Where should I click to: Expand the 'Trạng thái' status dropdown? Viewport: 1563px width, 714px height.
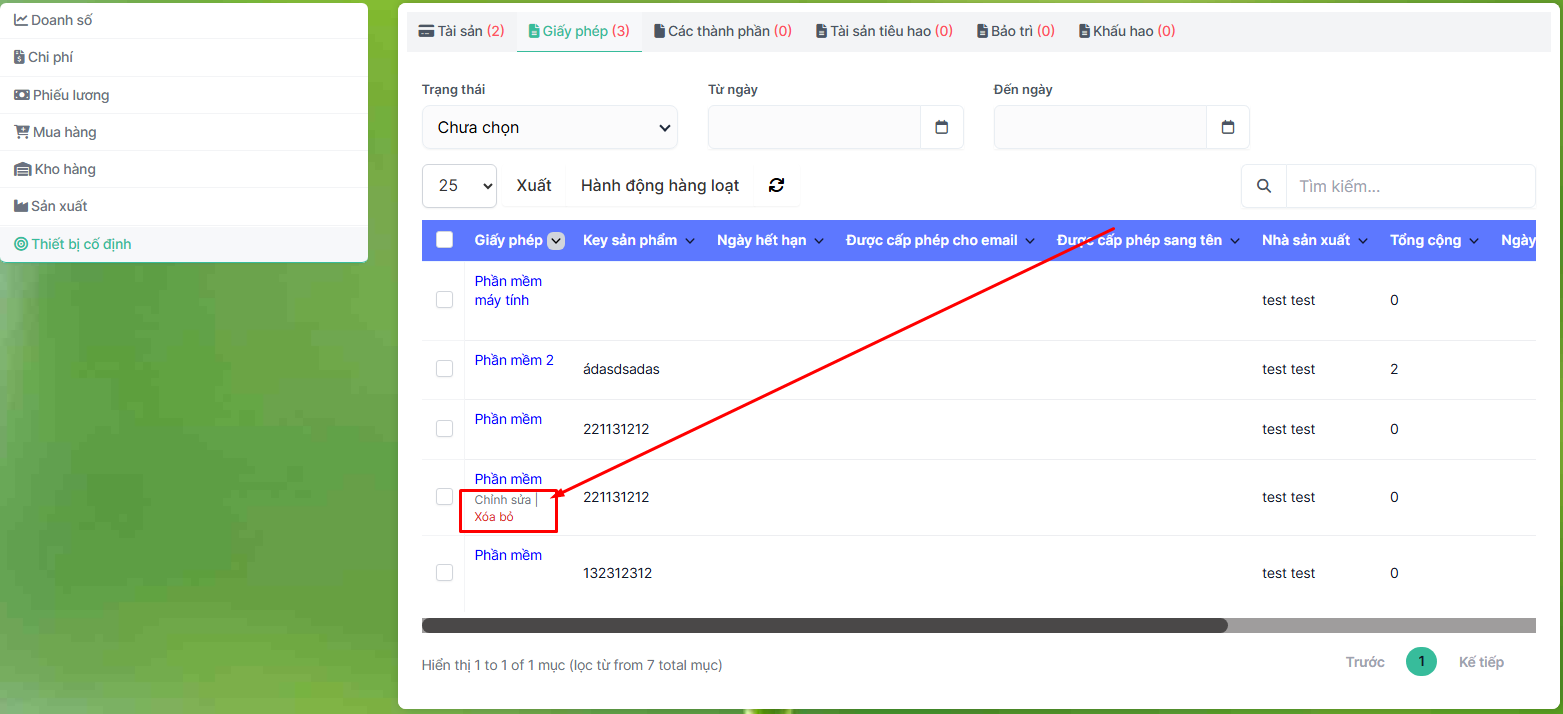(549, 127)
